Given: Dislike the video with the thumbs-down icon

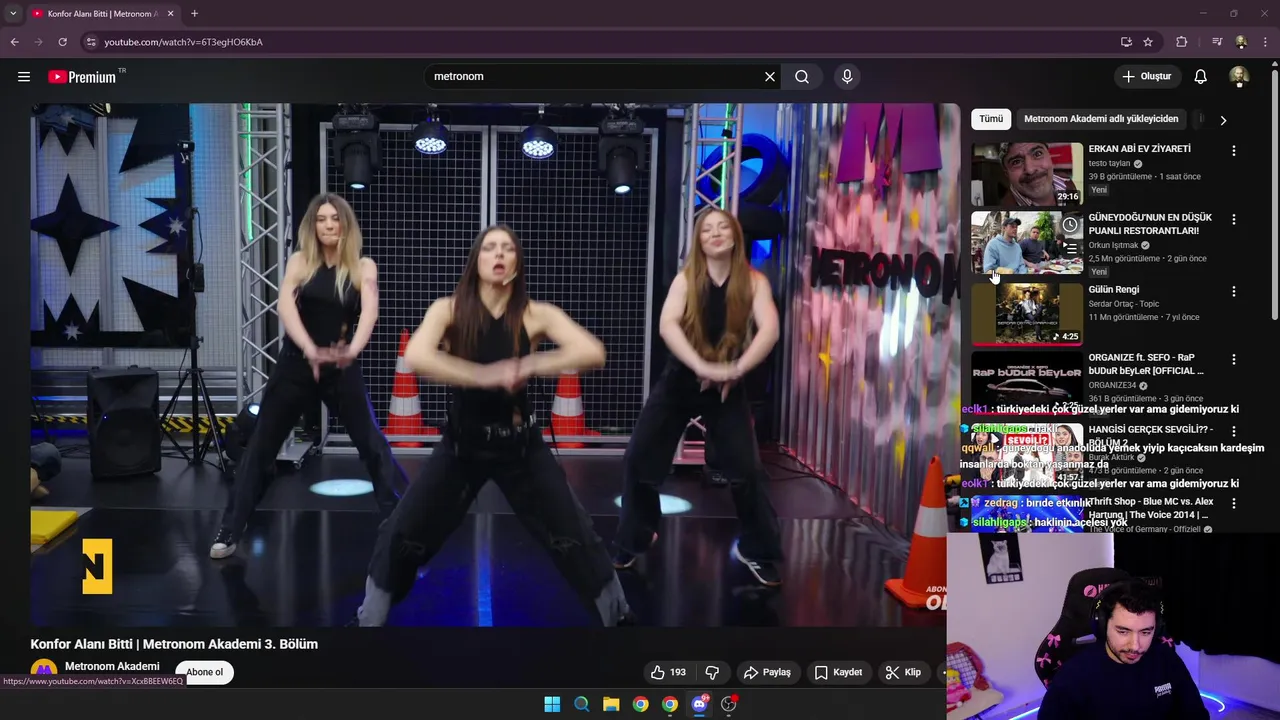Looking at the screenshot, I should point(713,672).
